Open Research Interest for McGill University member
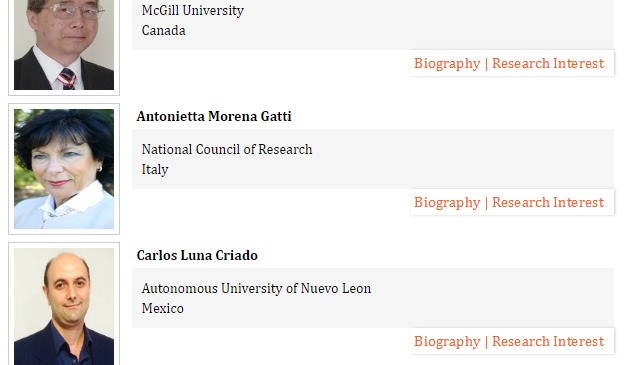This screenshot has height=365, width=625. point(548,63)
